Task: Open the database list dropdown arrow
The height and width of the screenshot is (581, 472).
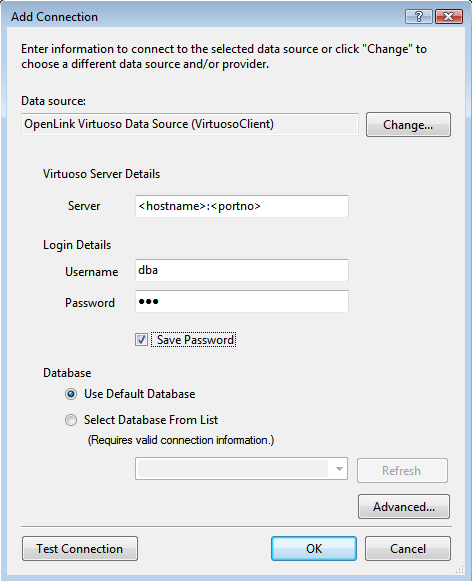Action: [x=339, y=469]
